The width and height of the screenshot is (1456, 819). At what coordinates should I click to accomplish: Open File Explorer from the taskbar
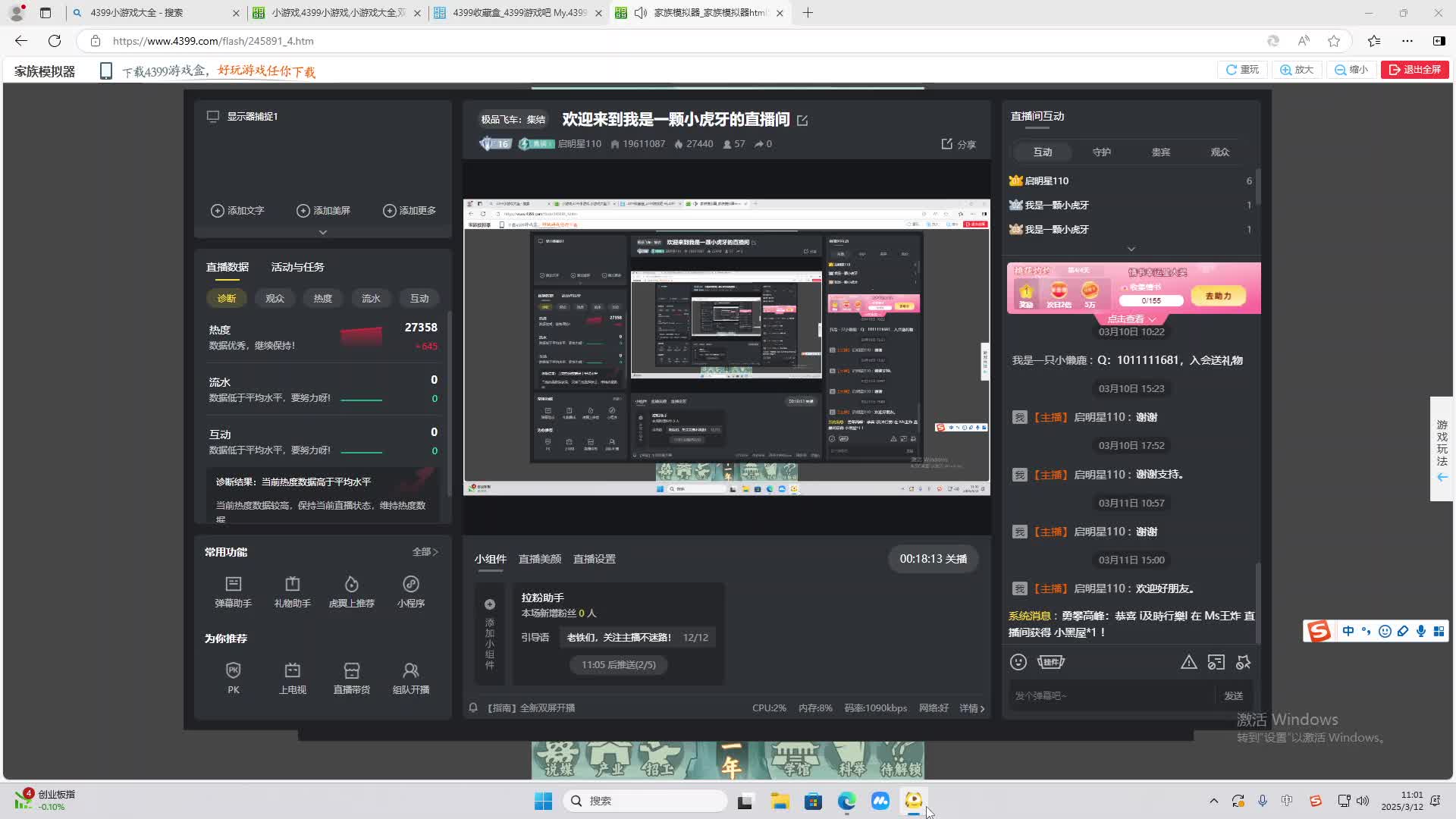pos(780,801)
